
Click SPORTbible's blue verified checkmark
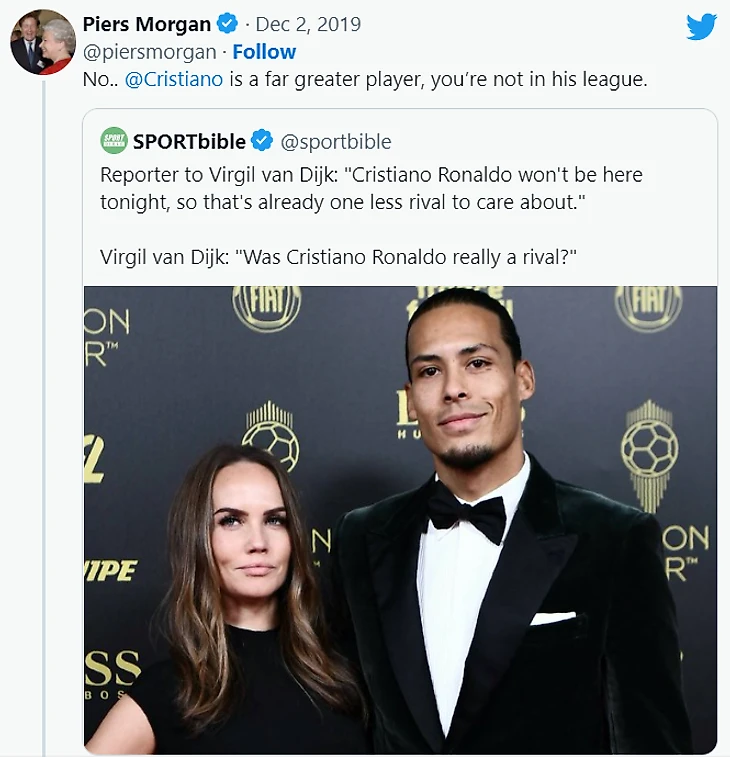tap(262, 141)
